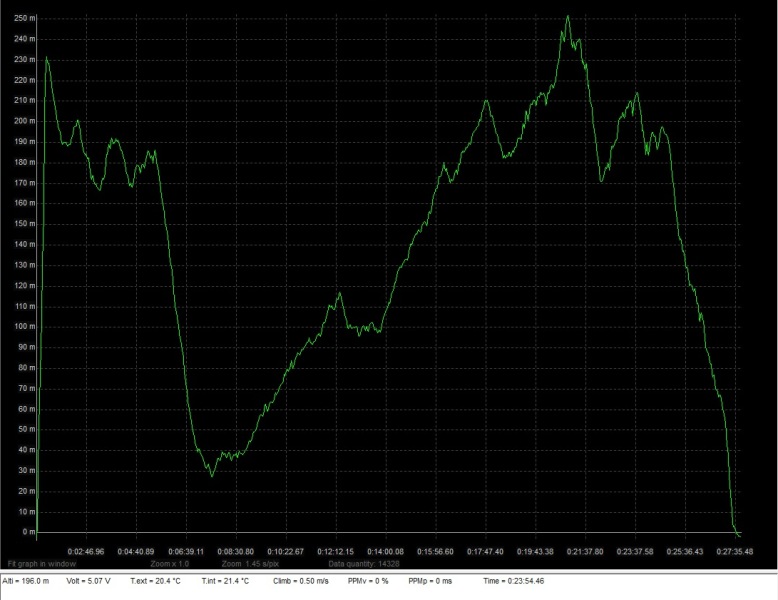The image size is (778, 600).
Task: Click the 250 m altitude axis label
Action: coord(22,18)
